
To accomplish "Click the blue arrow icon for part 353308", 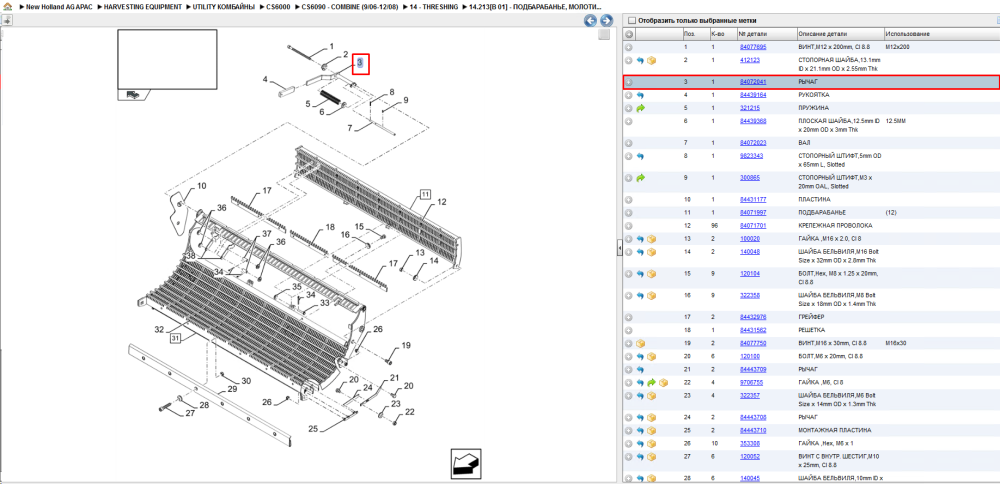I will click(x=640, y=443).
